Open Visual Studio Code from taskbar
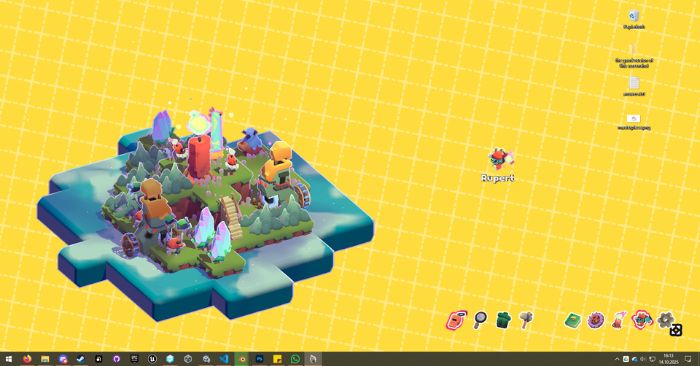The image size is (700, 366). pos(224,359)
